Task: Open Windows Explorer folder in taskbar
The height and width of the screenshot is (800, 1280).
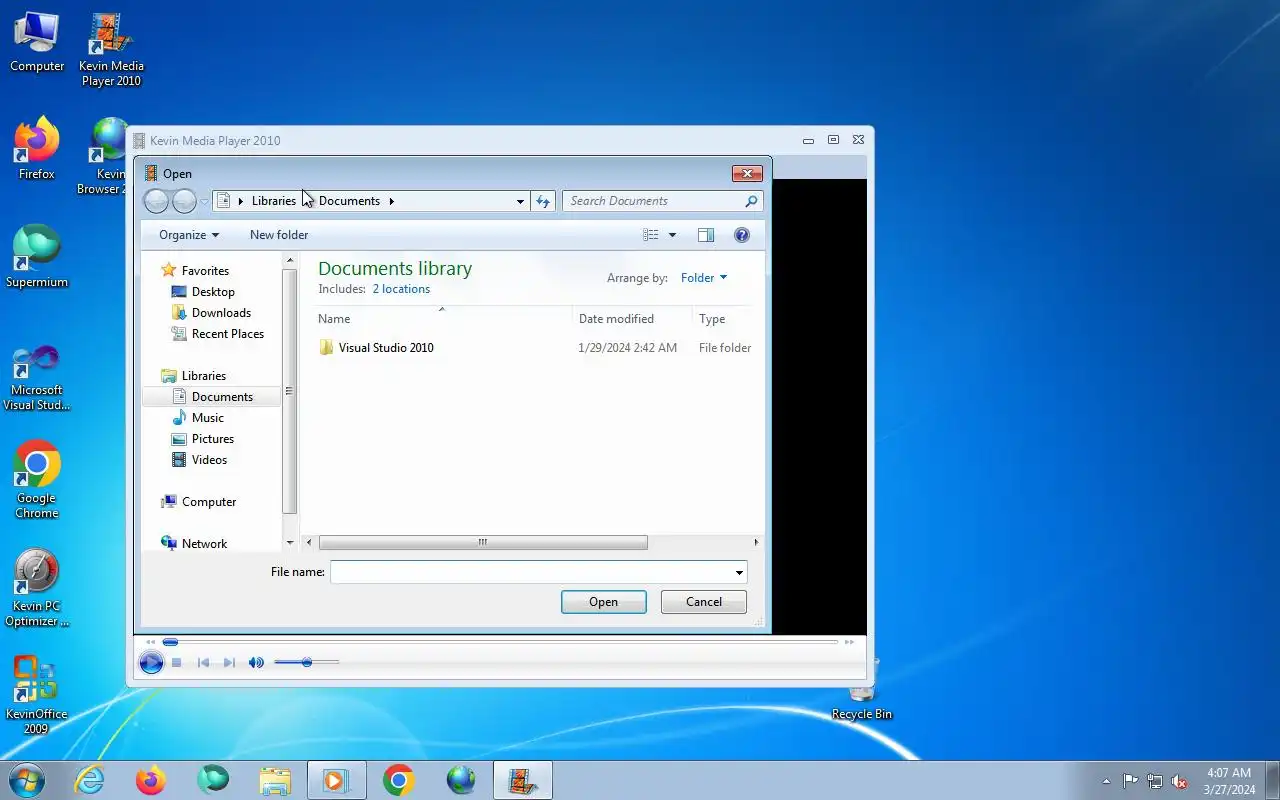Action: tap(275, 780)
